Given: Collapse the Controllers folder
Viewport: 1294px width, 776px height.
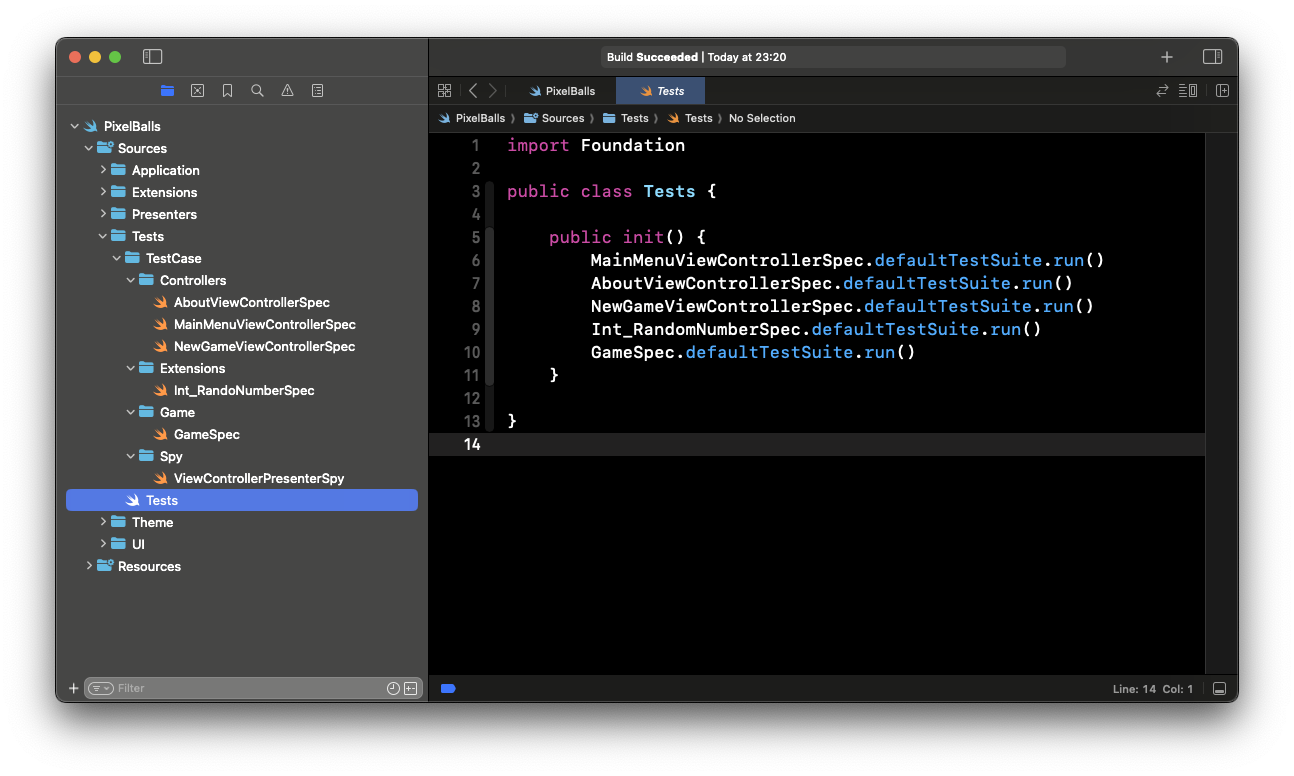Looking at the screenshot, I should click(x=131, y=280).
